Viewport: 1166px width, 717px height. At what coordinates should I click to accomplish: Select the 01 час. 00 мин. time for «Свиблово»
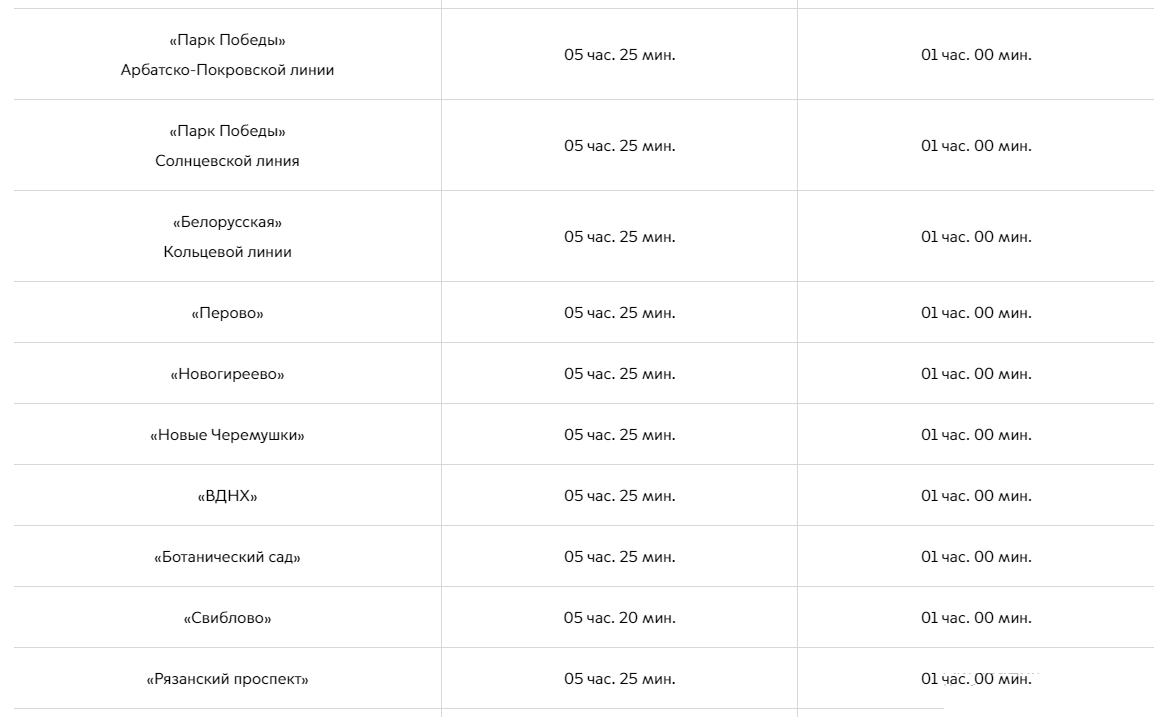tap(976, 618)
